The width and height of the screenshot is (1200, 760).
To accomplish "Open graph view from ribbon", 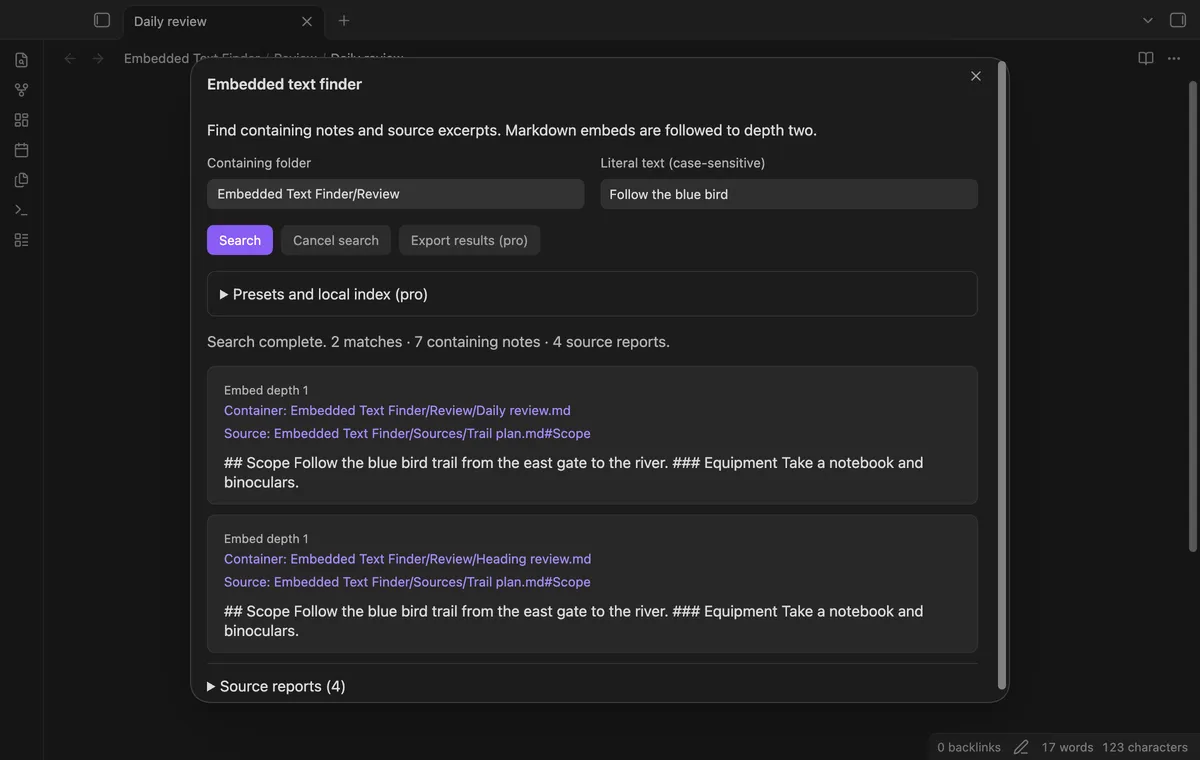I will [x=21, y=90].
